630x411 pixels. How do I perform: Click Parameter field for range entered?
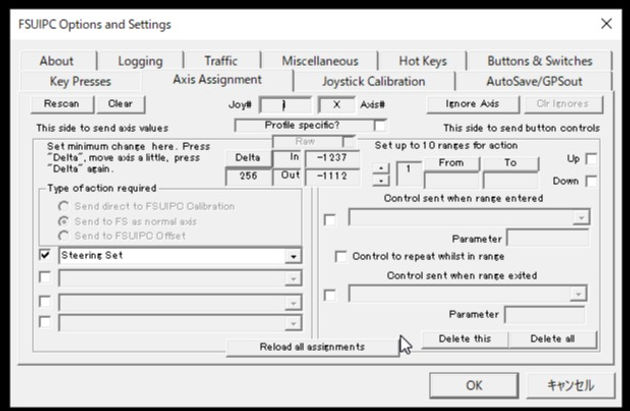(x=548, y=238)
